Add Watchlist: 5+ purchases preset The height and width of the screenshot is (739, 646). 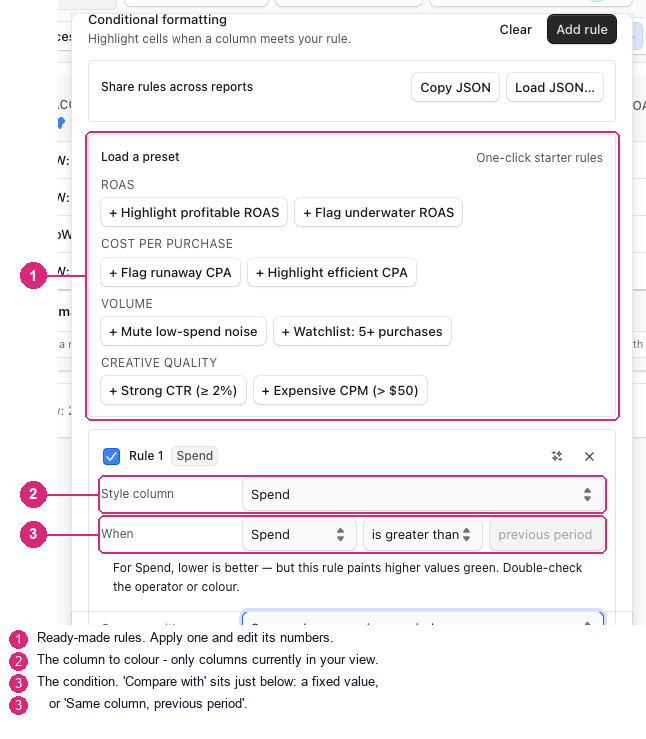[x=362, y=331]
